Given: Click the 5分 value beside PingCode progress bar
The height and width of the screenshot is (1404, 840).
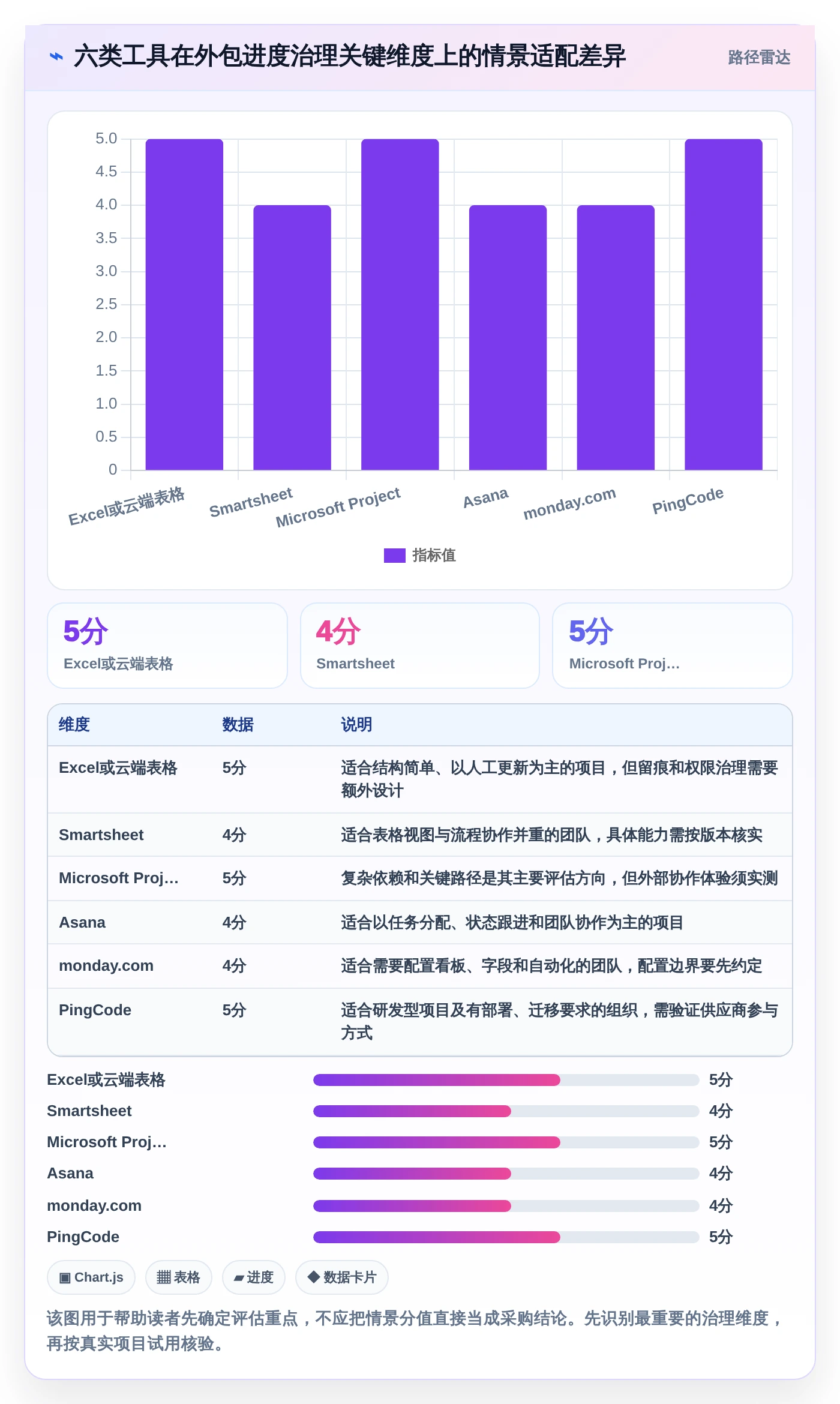Looking at the screenshot, I should [721, 1237].
